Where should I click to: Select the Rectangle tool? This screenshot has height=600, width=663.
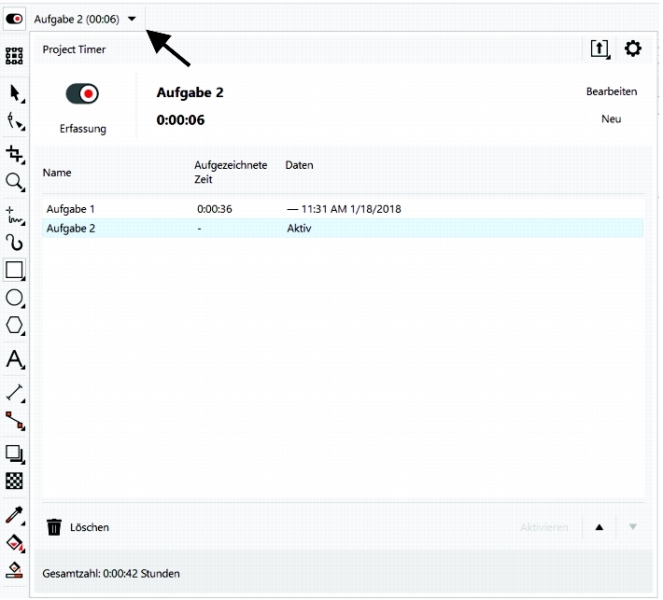coord(14,270)
